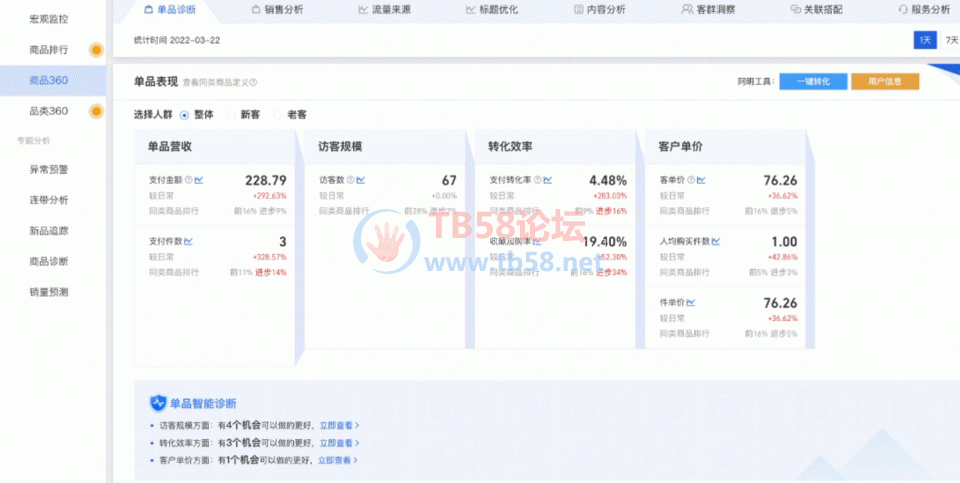
Task: Select the 7天 time range button
Action: [951, 40]
